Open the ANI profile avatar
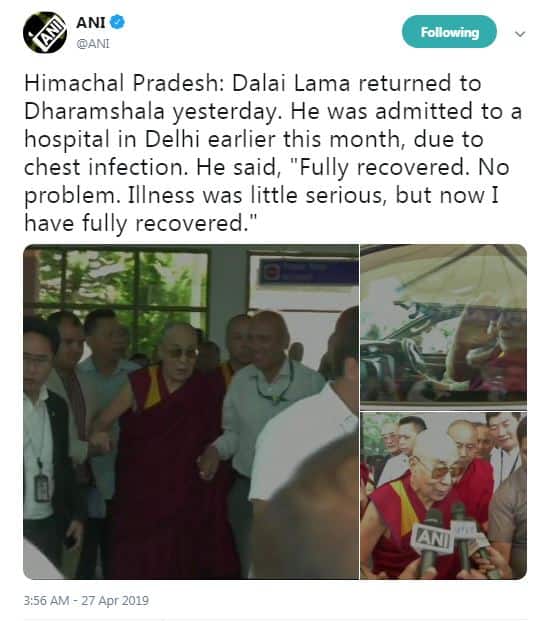Image resolution: width=553 pixels, height=621 pixels. [x=44, y=32]
